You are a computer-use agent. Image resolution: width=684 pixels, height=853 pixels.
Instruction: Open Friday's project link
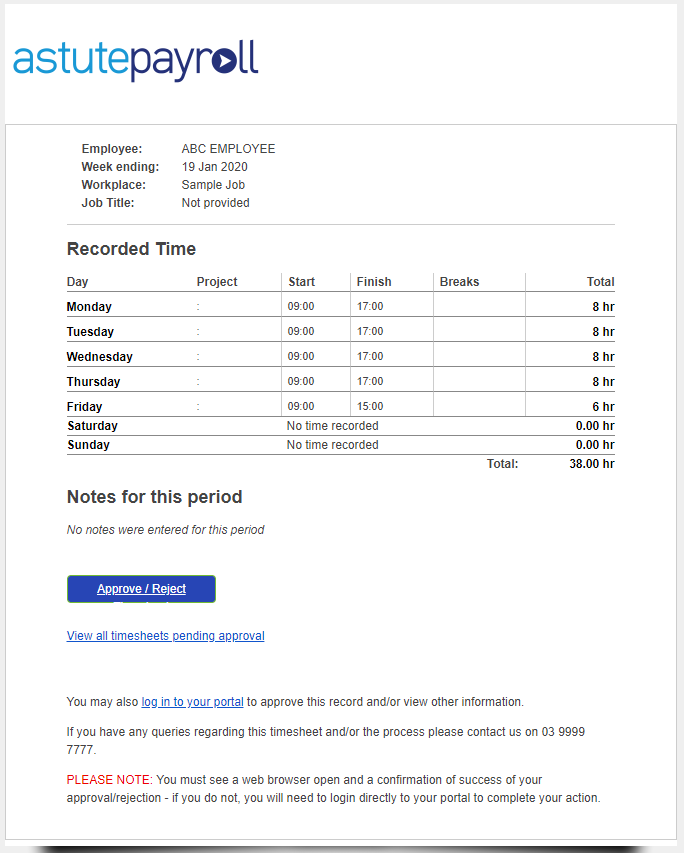(200, 406)
